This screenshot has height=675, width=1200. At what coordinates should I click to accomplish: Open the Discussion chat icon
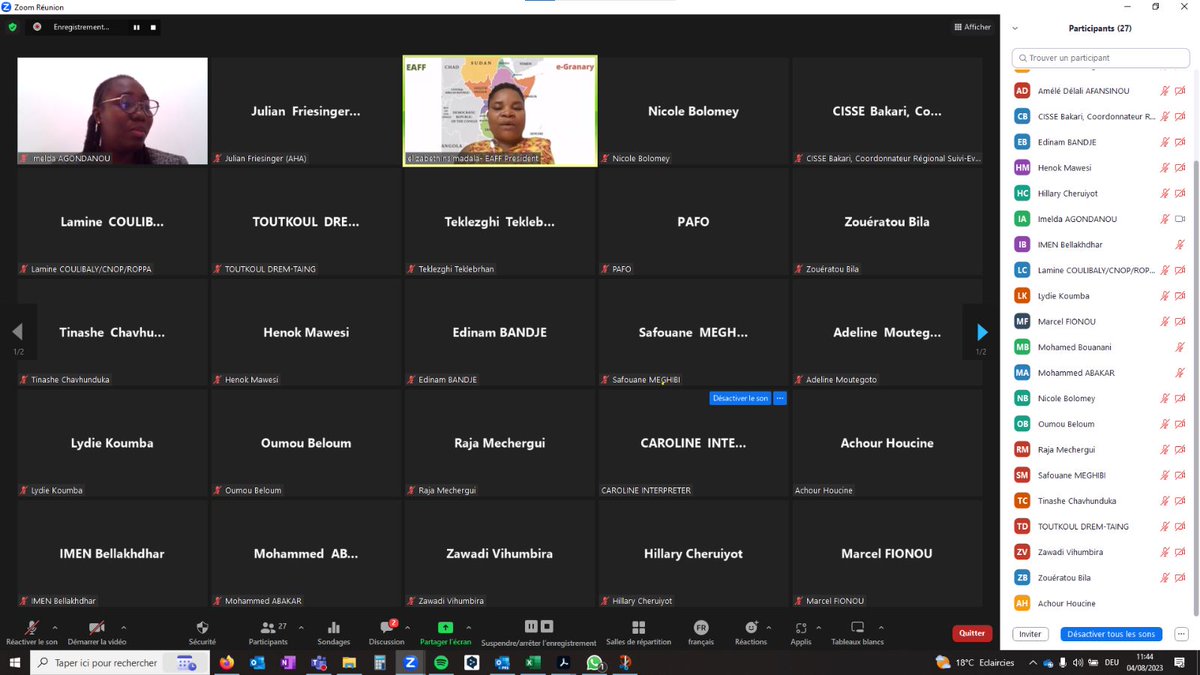click(386, 628)
